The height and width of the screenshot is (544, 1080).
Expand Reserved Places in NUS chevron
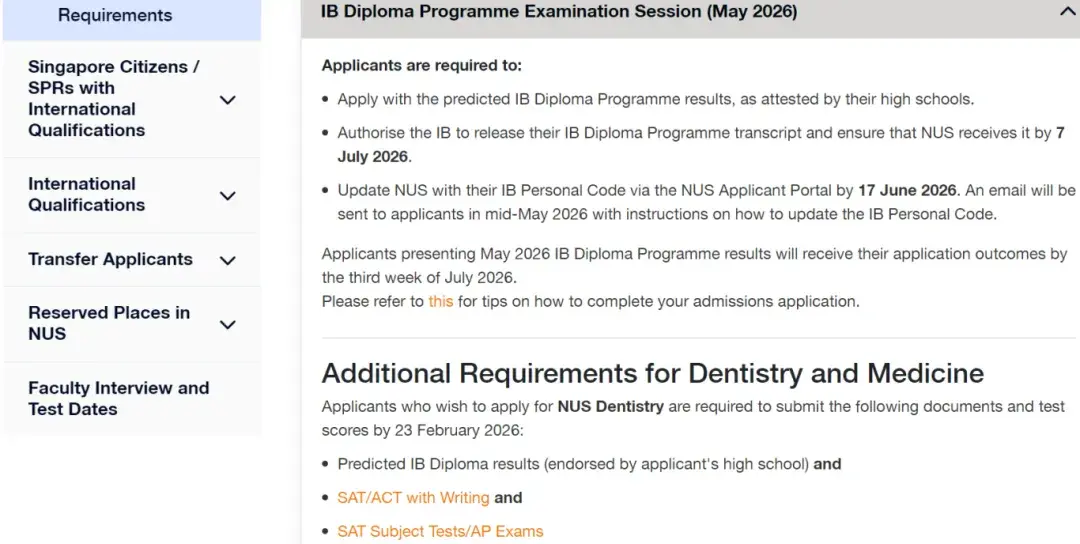pyautogui.click(x=227, y=324)
